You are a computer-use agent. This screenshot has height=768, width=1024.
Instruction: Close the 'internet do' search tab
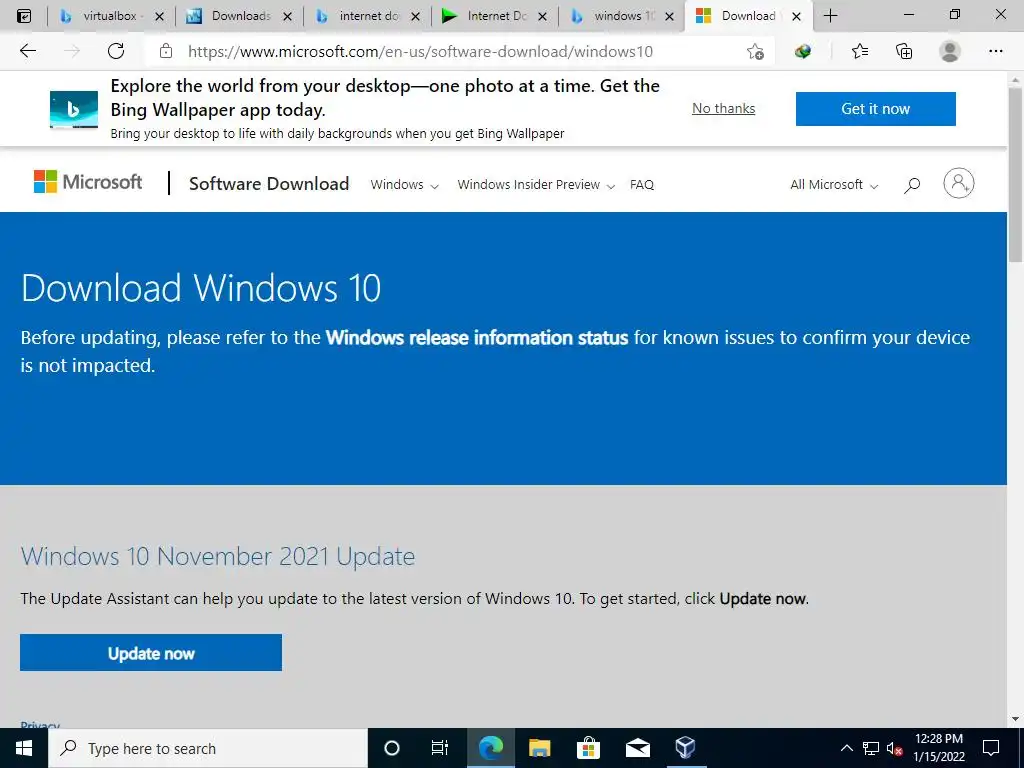coord(415,16)
